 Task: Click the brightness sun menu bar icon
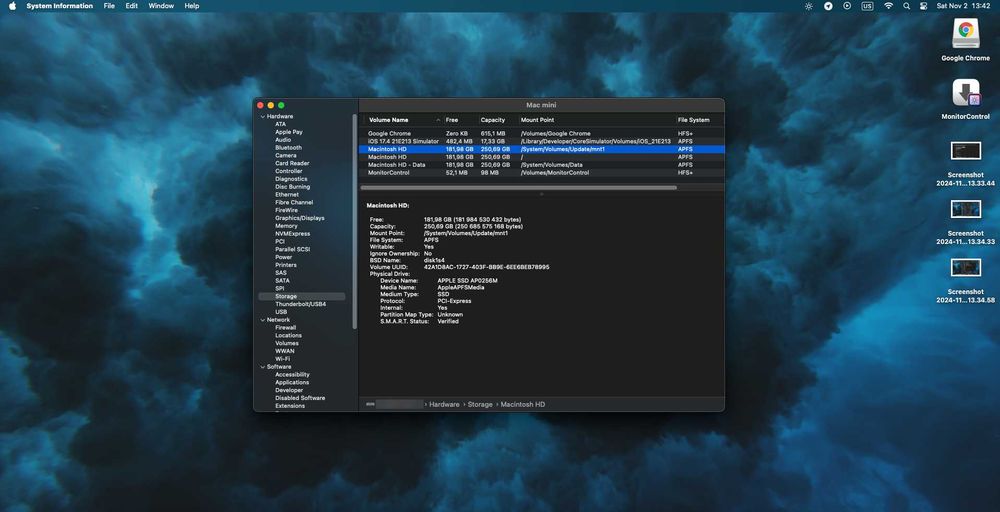tap(809, 6)
